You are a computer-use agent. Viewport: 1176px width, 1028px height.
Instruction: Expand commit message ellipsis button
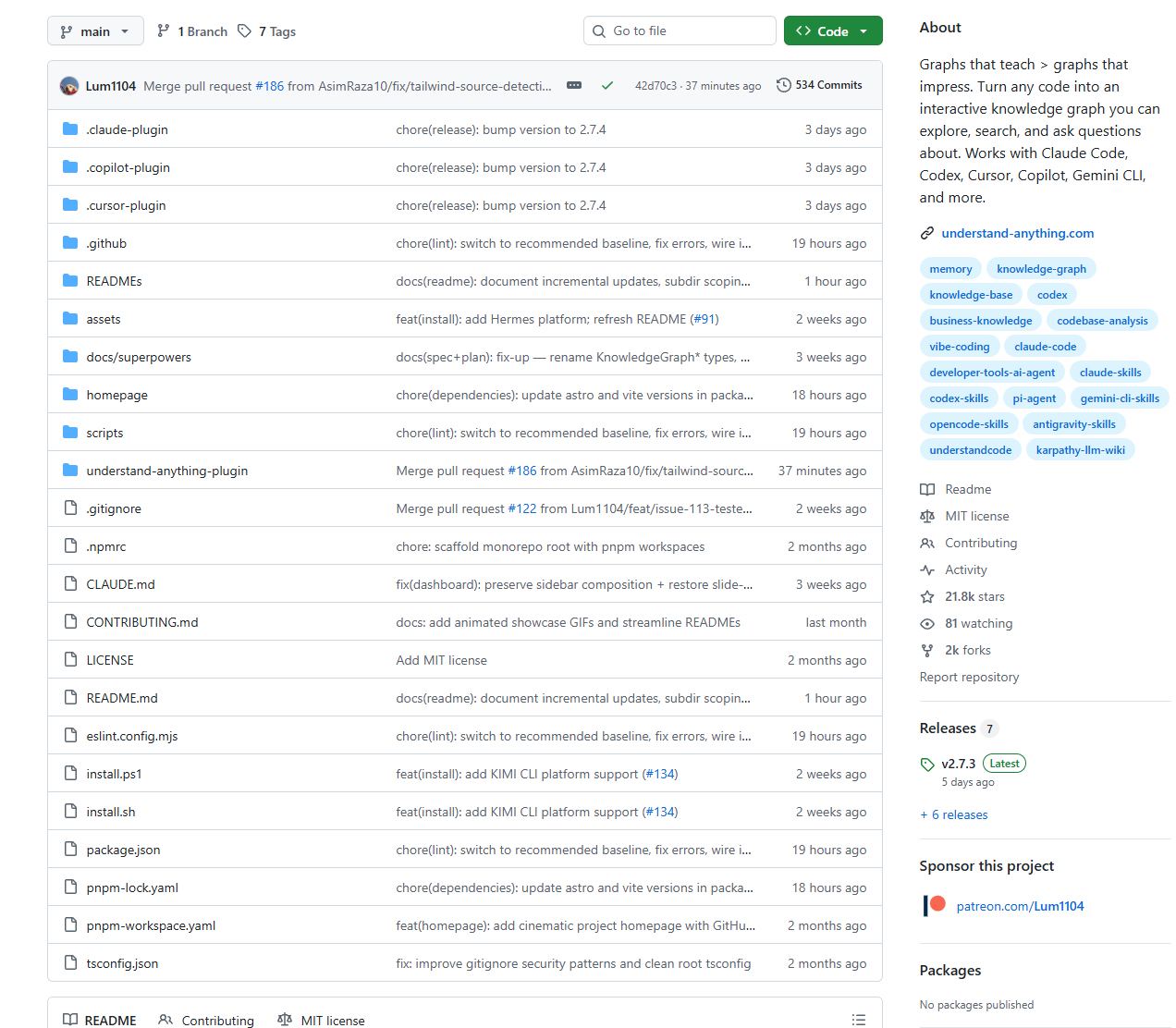tap(574, 85)
